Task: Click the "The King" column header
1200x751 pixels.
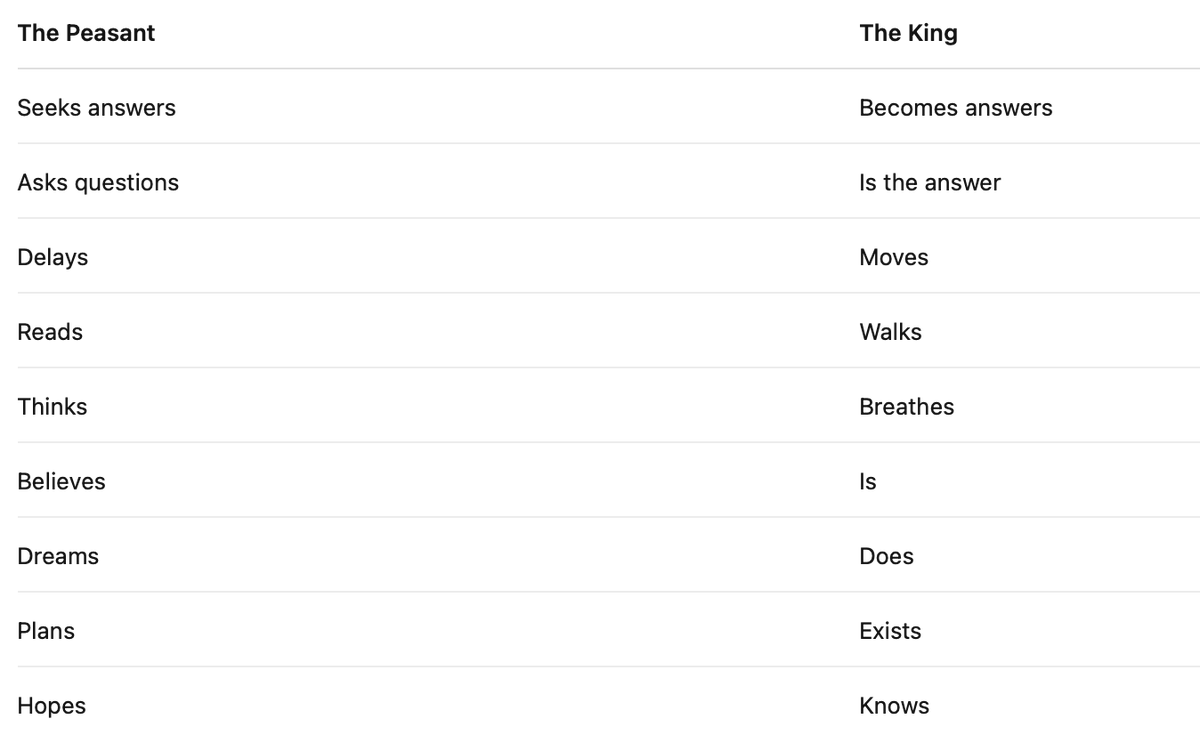Action: [908, 33]
